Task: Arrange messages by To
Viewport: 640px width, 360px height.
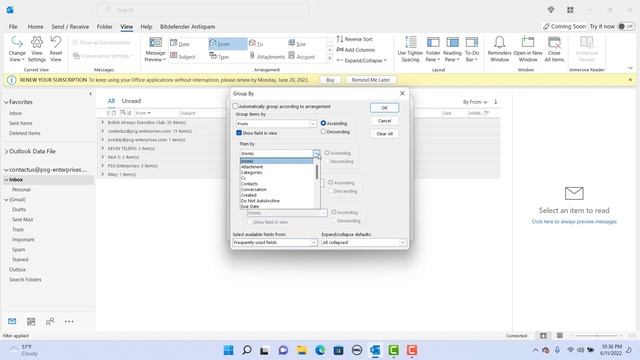Action: (x=256, y=44)
